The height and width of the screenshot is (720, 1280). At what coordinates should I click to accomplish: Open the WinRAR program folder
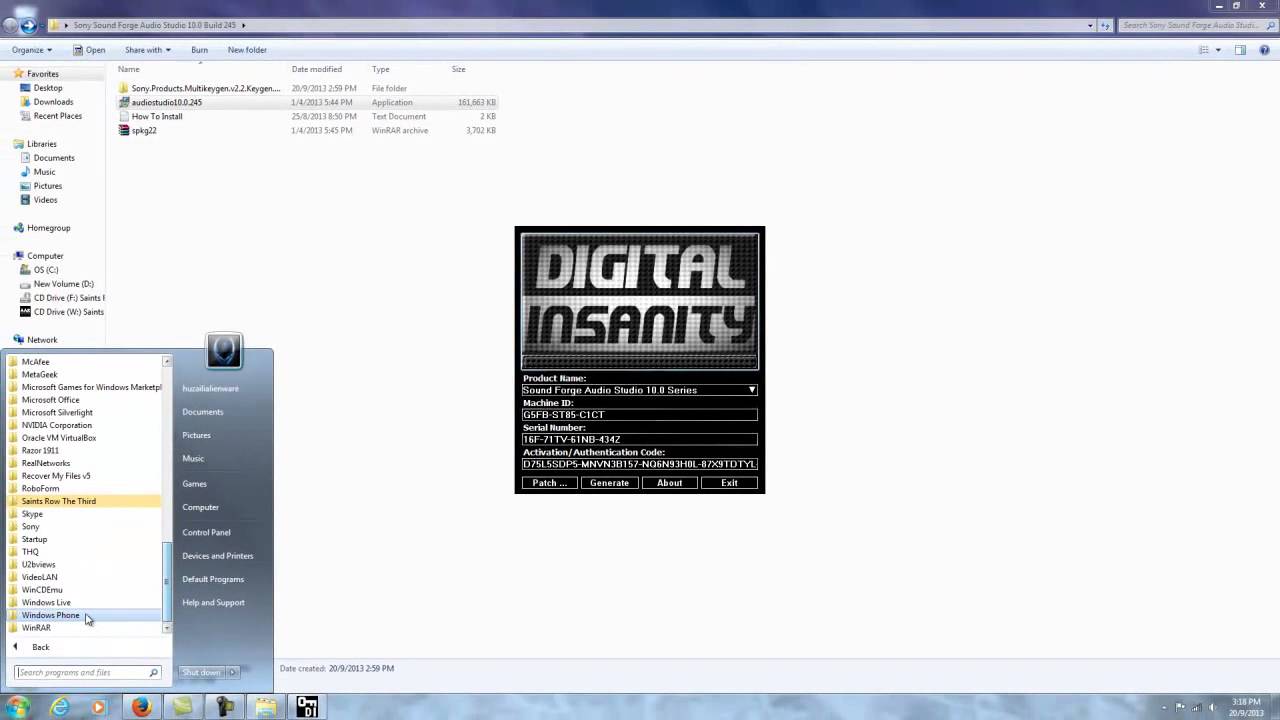coord(83,628)
